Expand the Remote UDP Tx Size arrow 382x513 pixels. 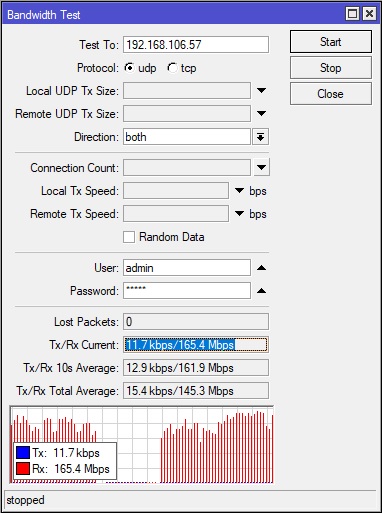pyautogui.click(x=262, y=113)
